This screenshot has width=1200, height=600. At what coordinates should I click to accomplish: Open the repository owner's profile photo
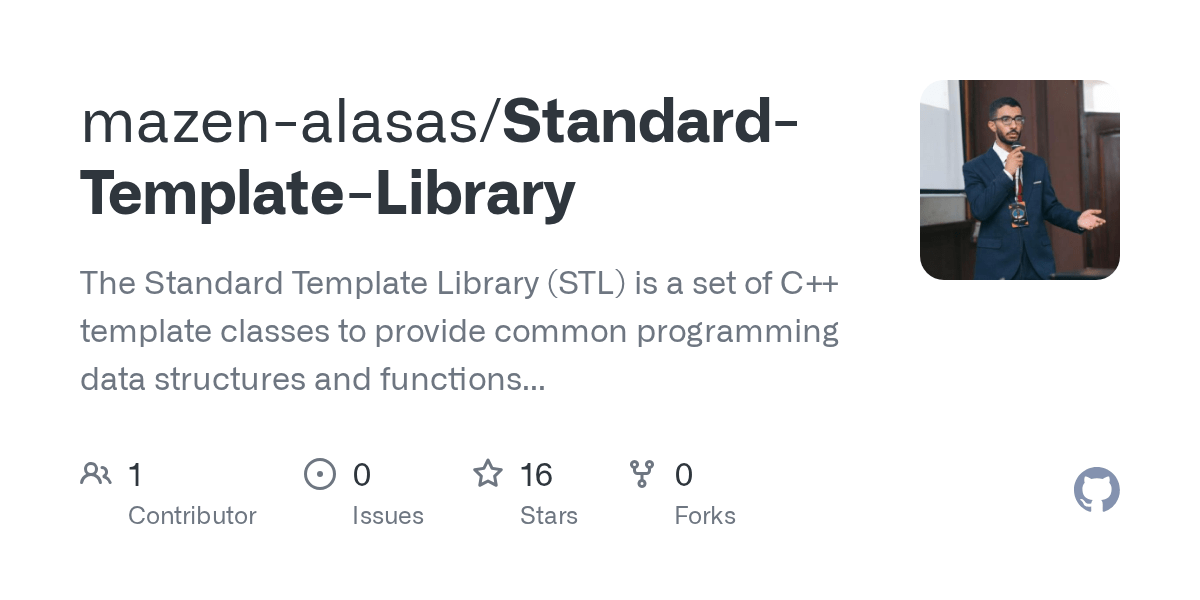pyautogui.click(x=1019, y=180)
